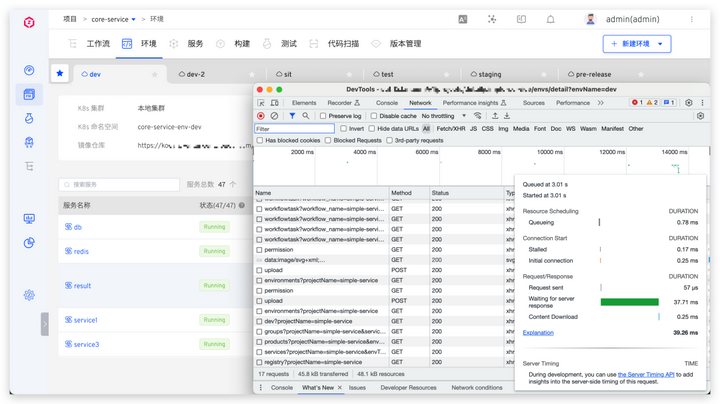
Task: Select the staging environment tab
Action: (x=489, y=74)
